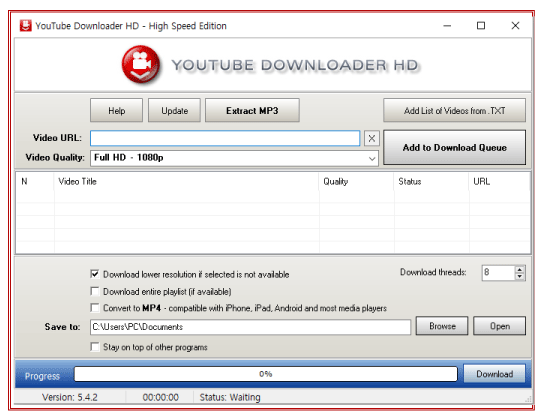The width and height of the screenshot is (539, 418).
Task: Open the Help button
Action: coord(117,111)
